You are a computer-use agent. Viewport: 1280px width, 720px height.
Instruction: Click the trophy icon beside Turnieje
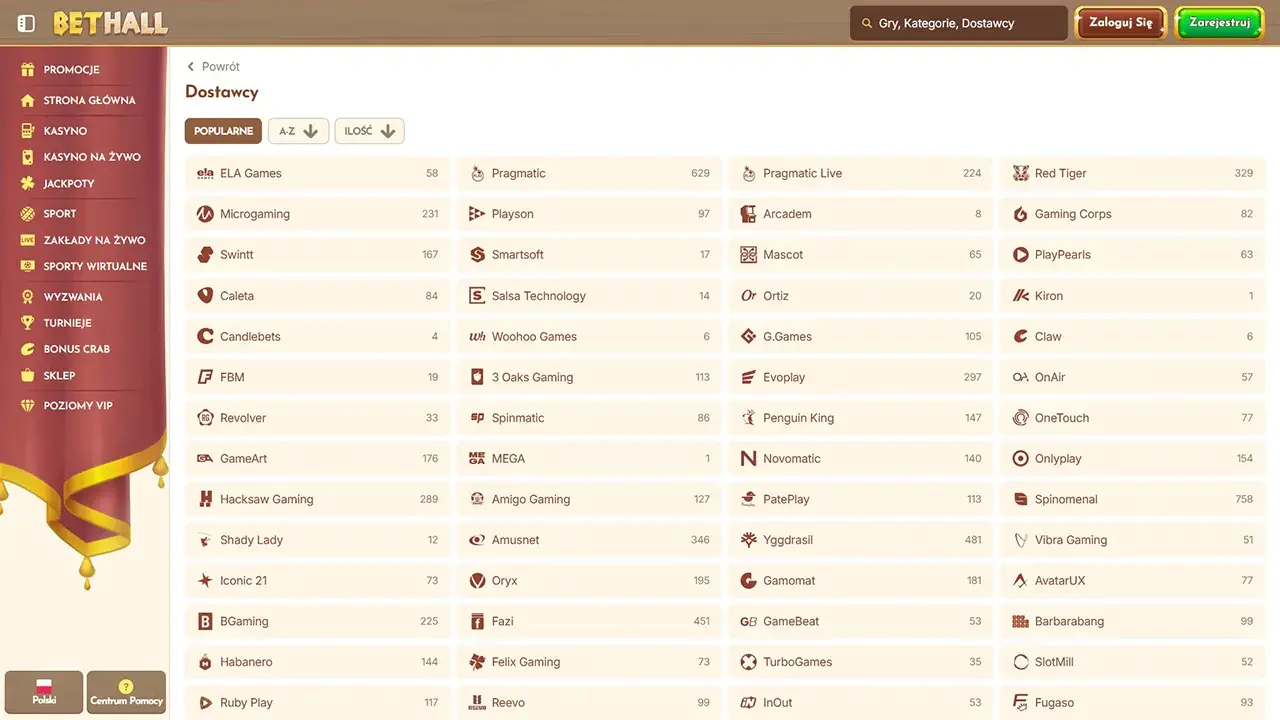[27, 323]
